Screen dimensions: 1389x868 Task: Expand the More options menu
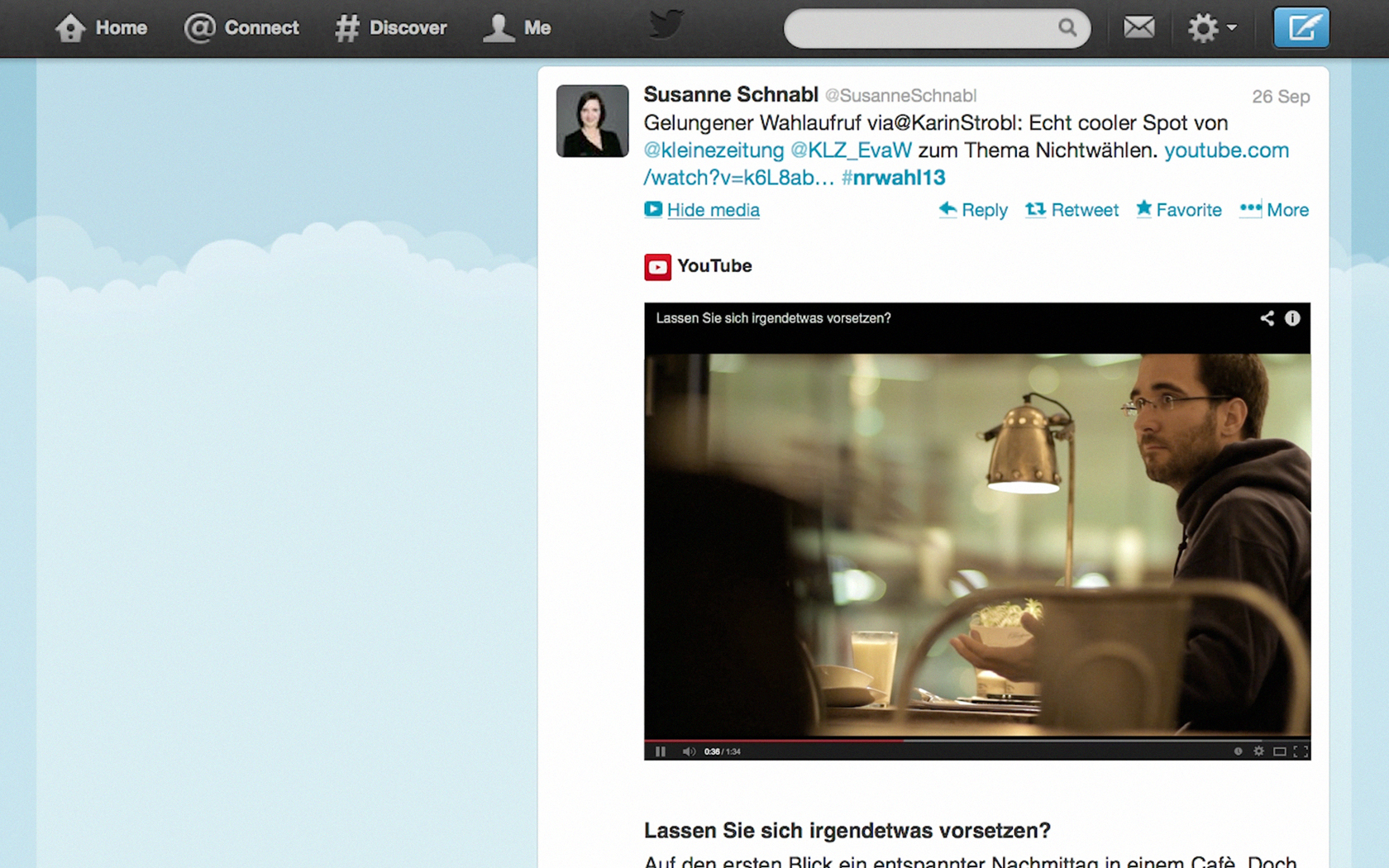[x=1274, y=210]
